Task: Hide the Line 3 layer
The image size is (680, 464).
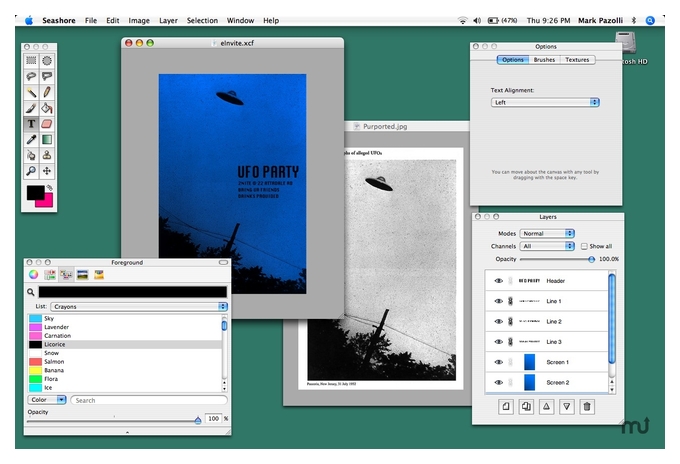Action: coord(499,342)
